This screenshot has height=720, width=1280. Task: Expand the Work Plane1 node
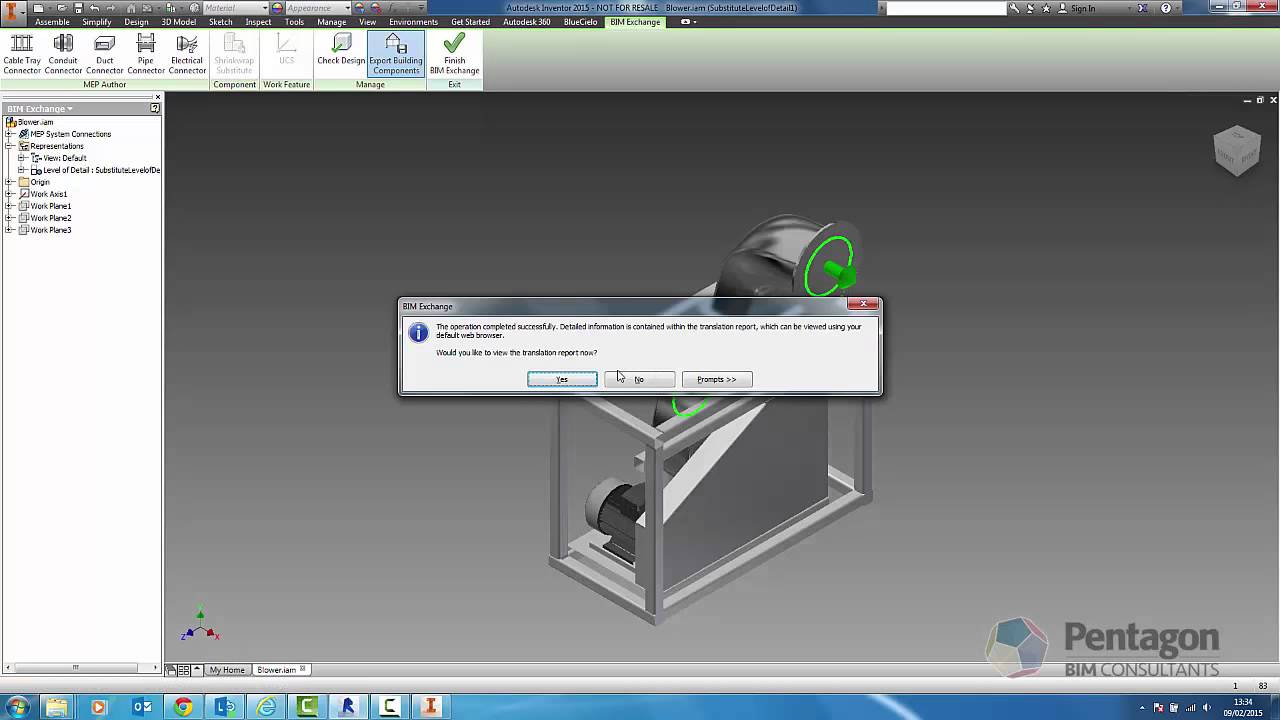point(10,206)
